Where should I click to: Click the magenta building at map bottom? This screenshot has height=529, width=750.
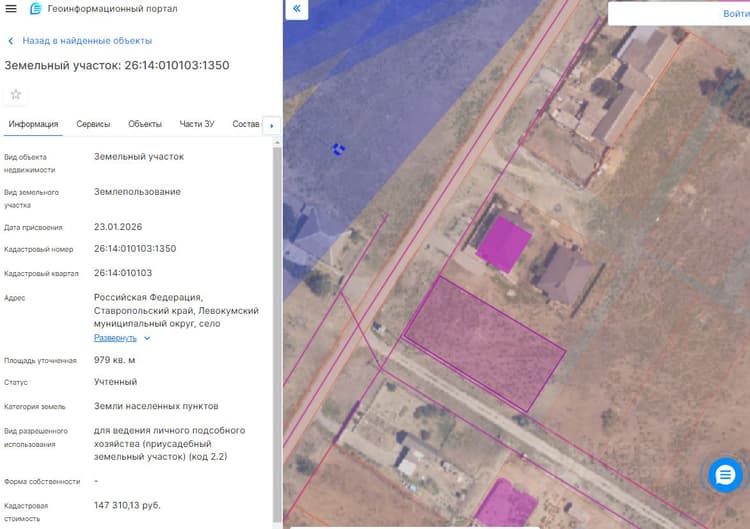click(506, 503)
